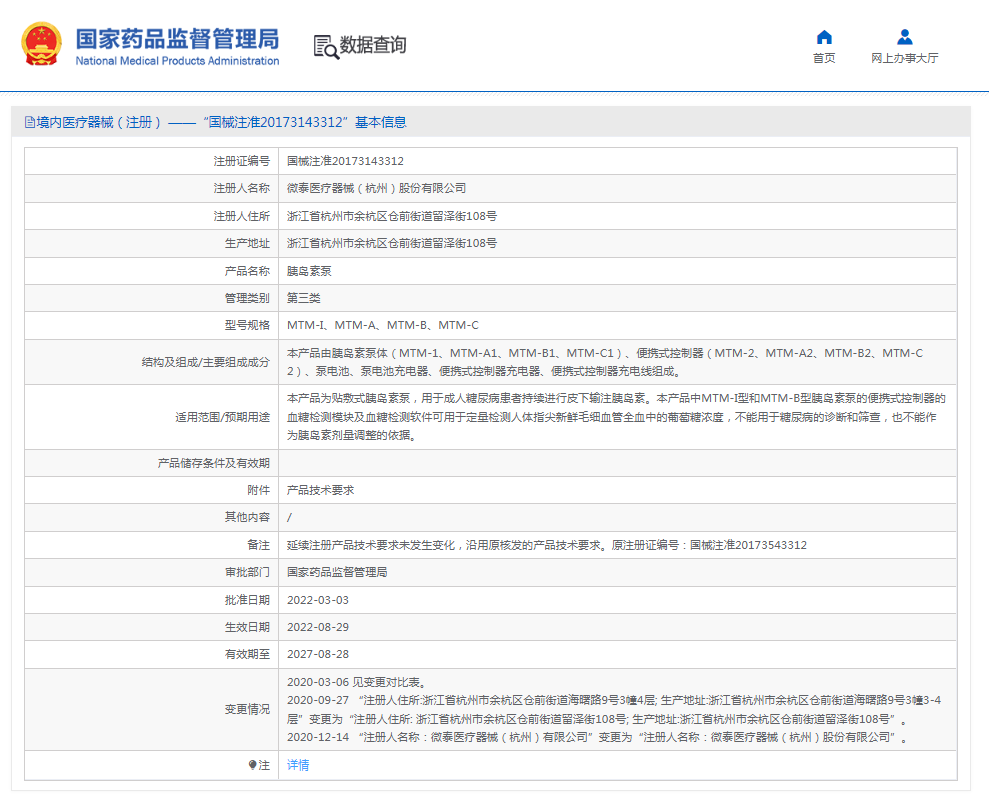The width and height of the screenshot is (989, 802).
Task: Open 网上办事大厅 online service hall
Action: click(903, 58)
